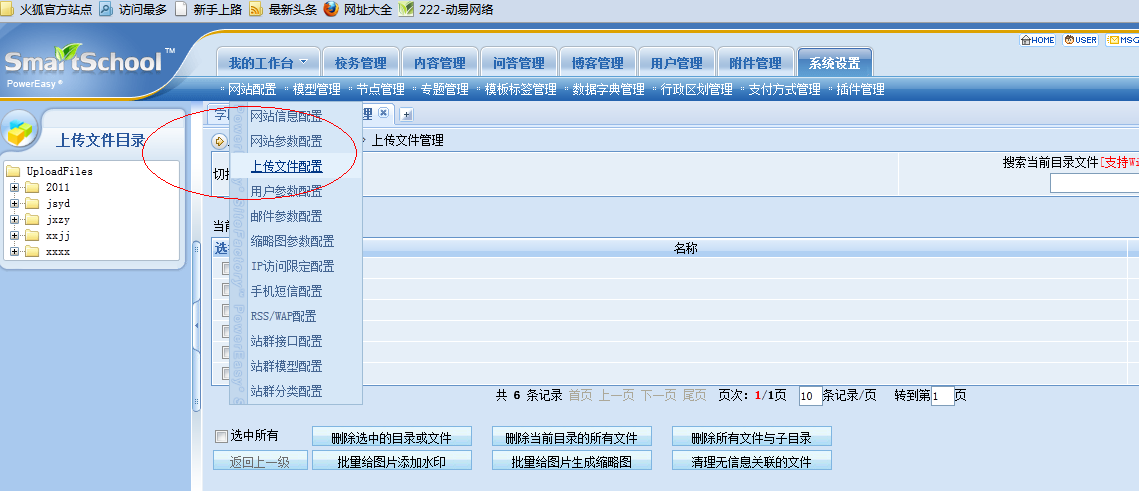Click 删除选中的目录或文件 button
1139x491 pixels.
[392, 438]
